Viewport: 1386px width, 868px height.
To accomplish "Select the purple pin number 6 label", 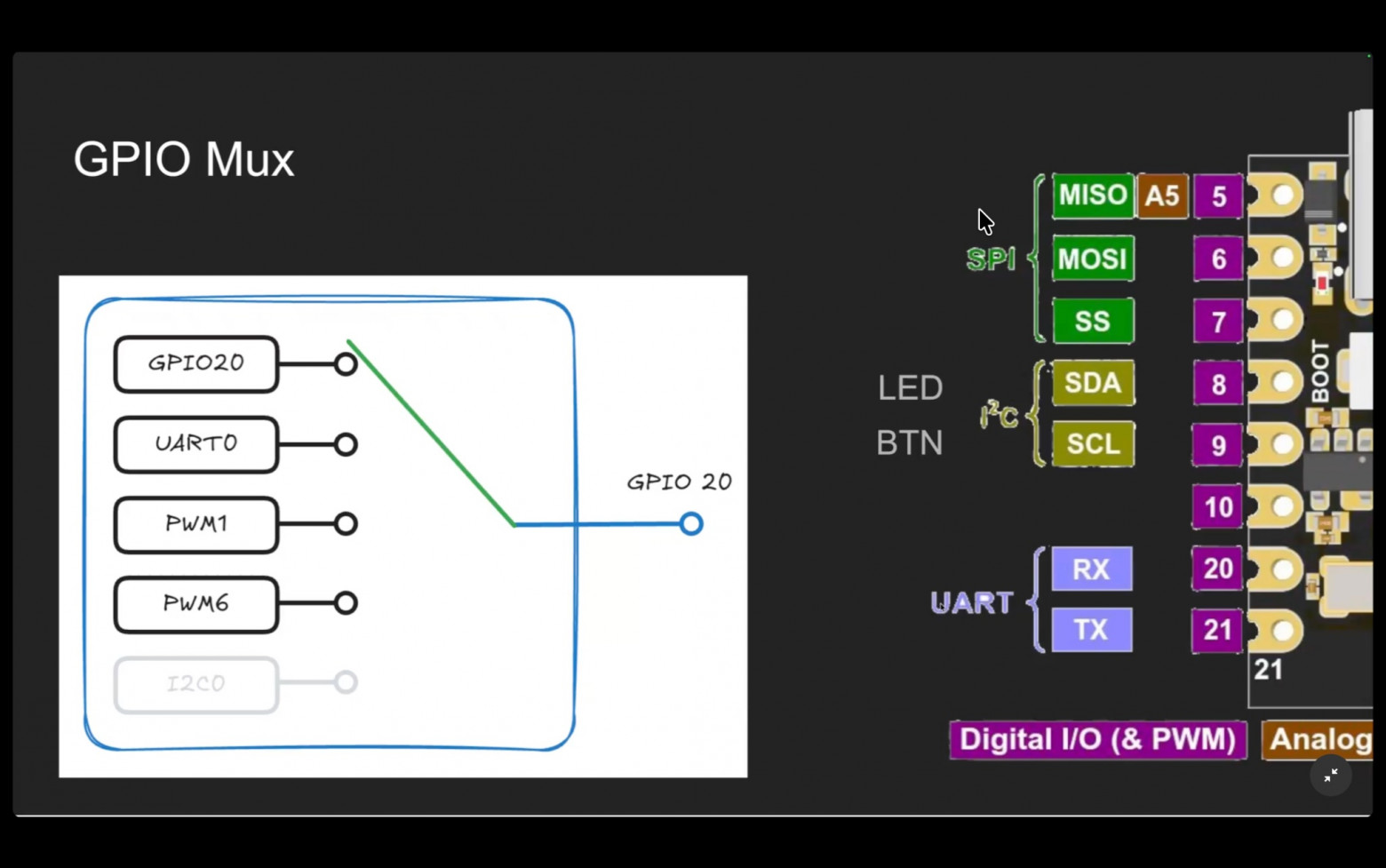I will click(1218, 259).
